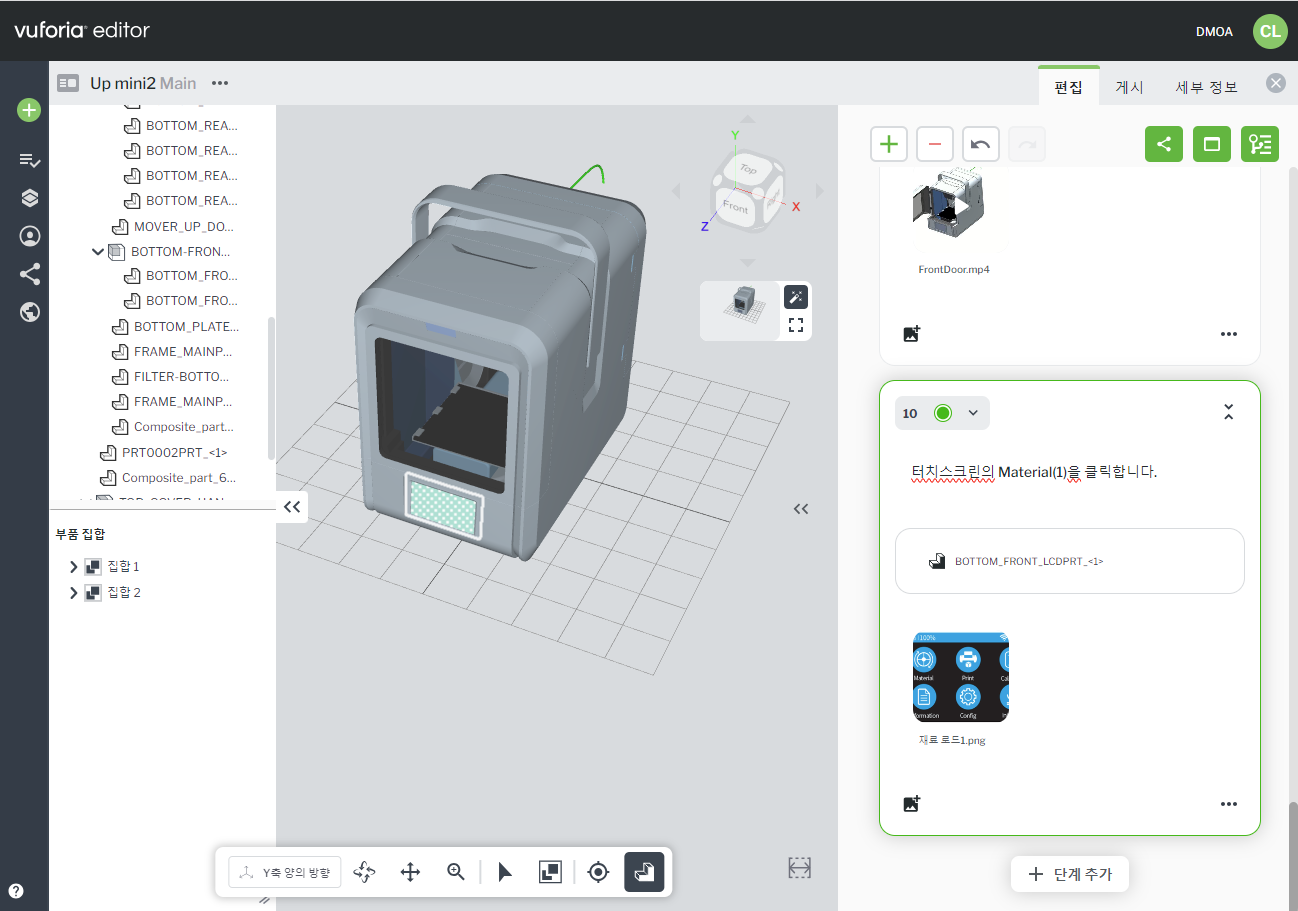Select the pan move arrows tool
The height and width of the screenshot is (911, 1298).
(410, 872)
